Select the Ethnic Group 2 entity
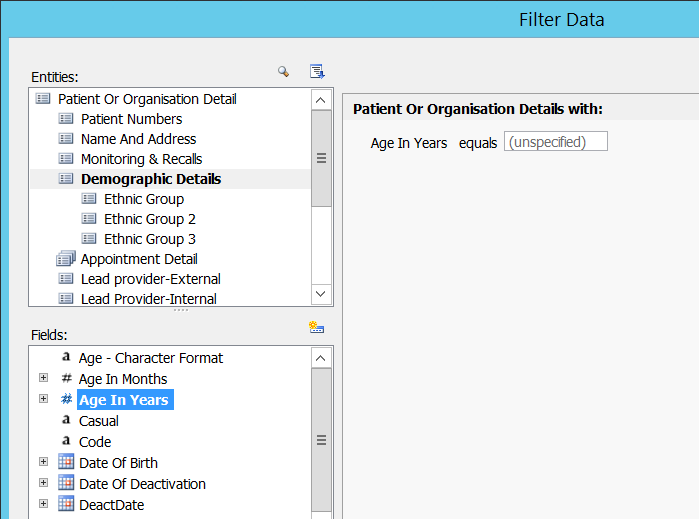Viewport: 699px width, 519px height. point(150,219)
